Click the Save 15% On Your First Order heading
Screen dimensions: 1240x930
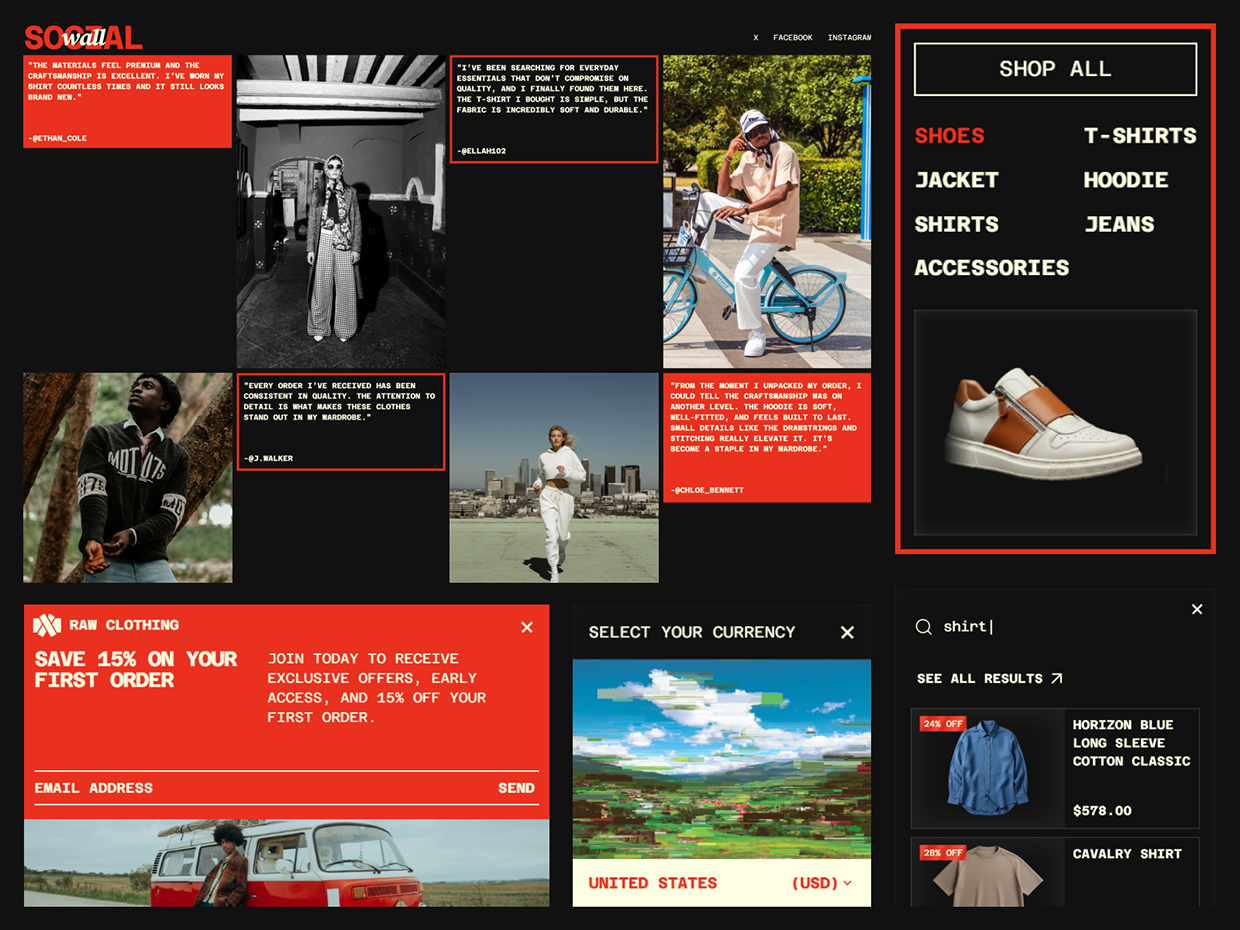136,670
